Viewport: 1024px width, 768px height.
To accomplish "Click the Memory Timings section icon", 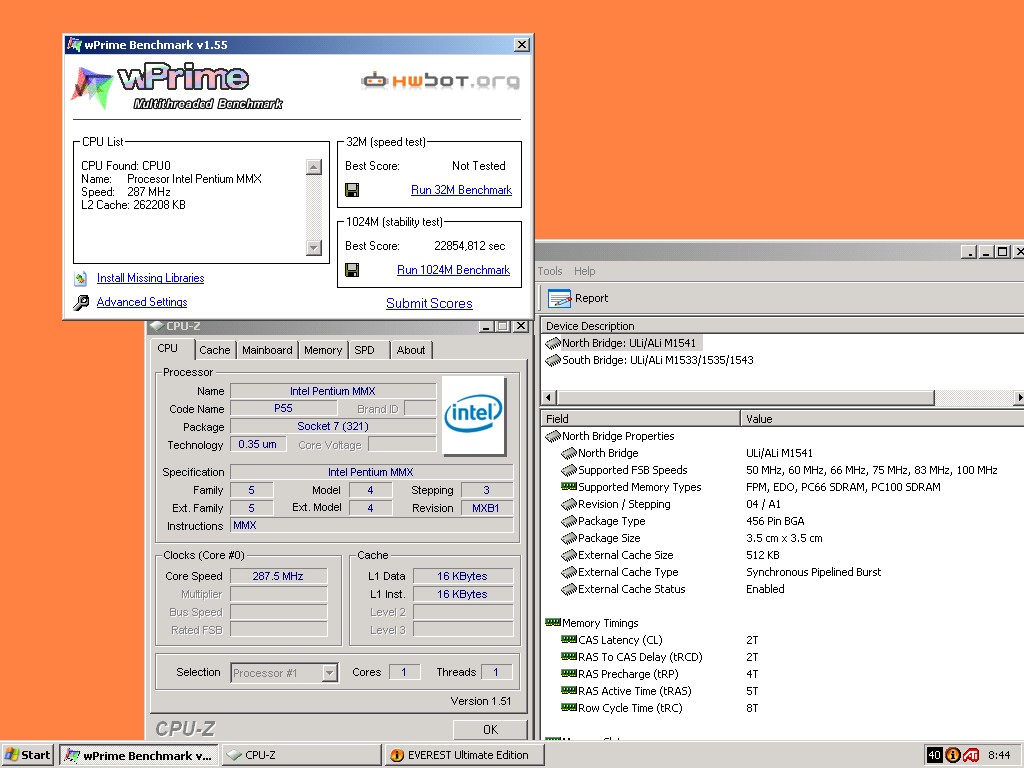I will pyautogui.click(x=552, y=622).
